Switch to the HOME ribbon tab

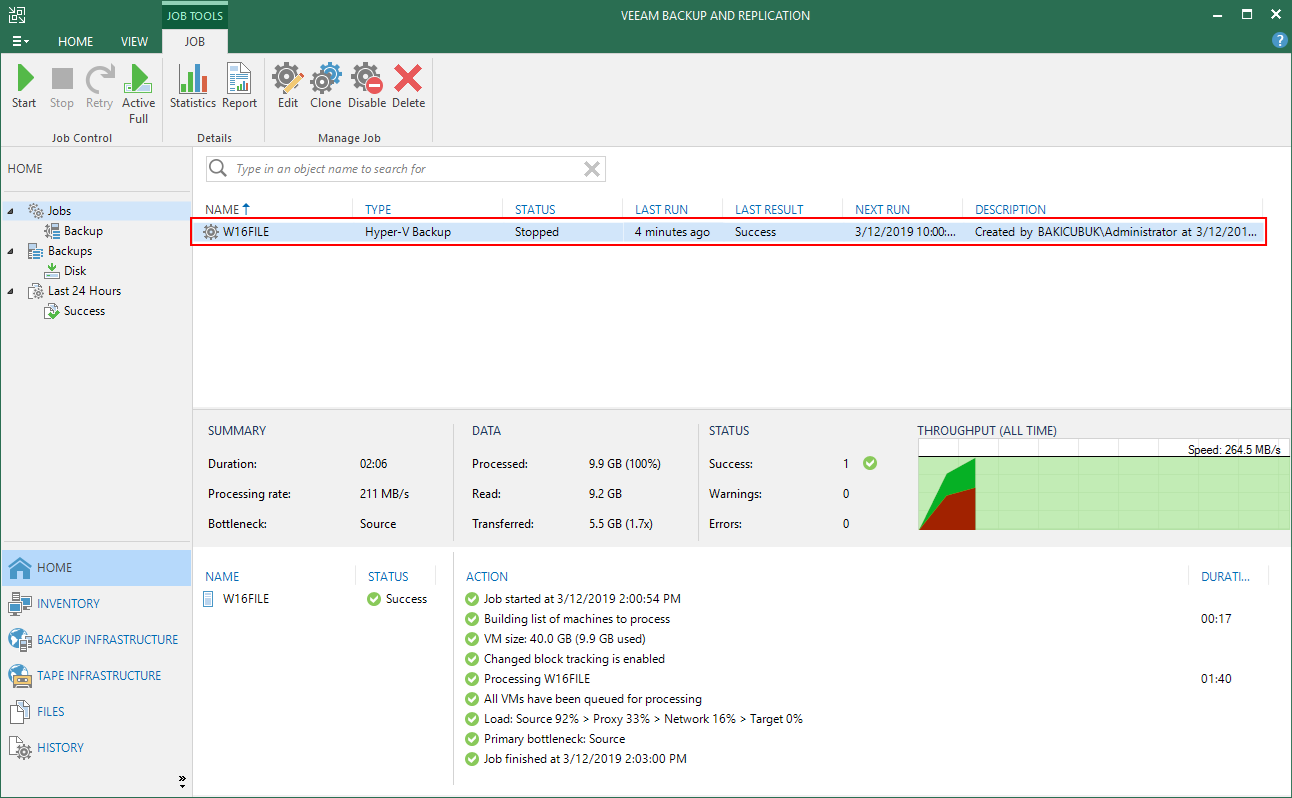pos(75,41)
